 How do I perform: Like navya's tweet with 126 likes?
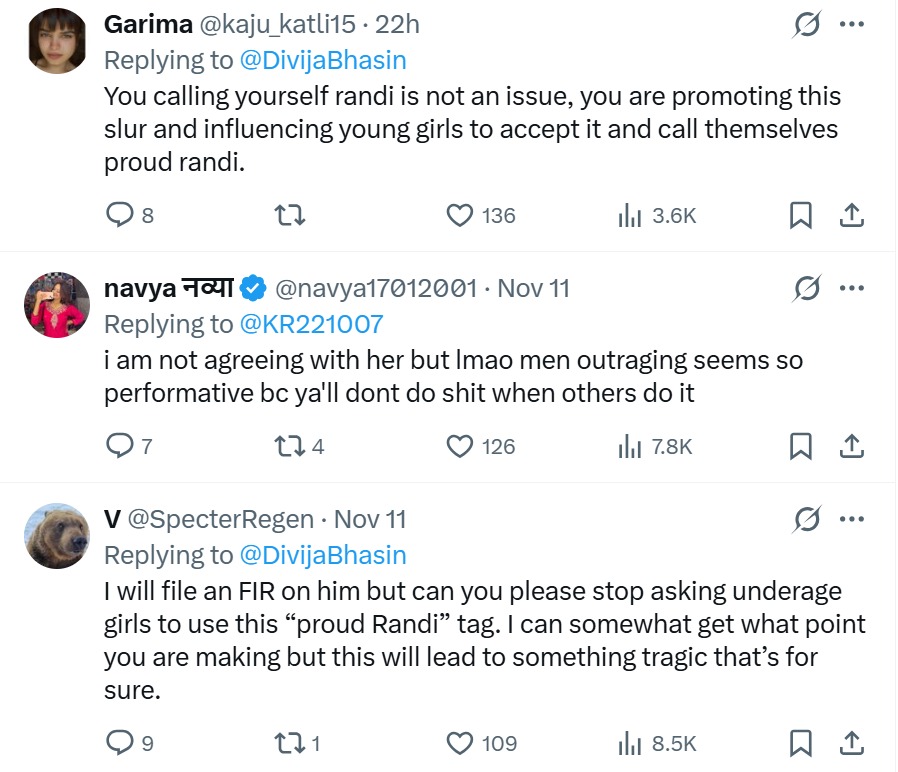460,445
